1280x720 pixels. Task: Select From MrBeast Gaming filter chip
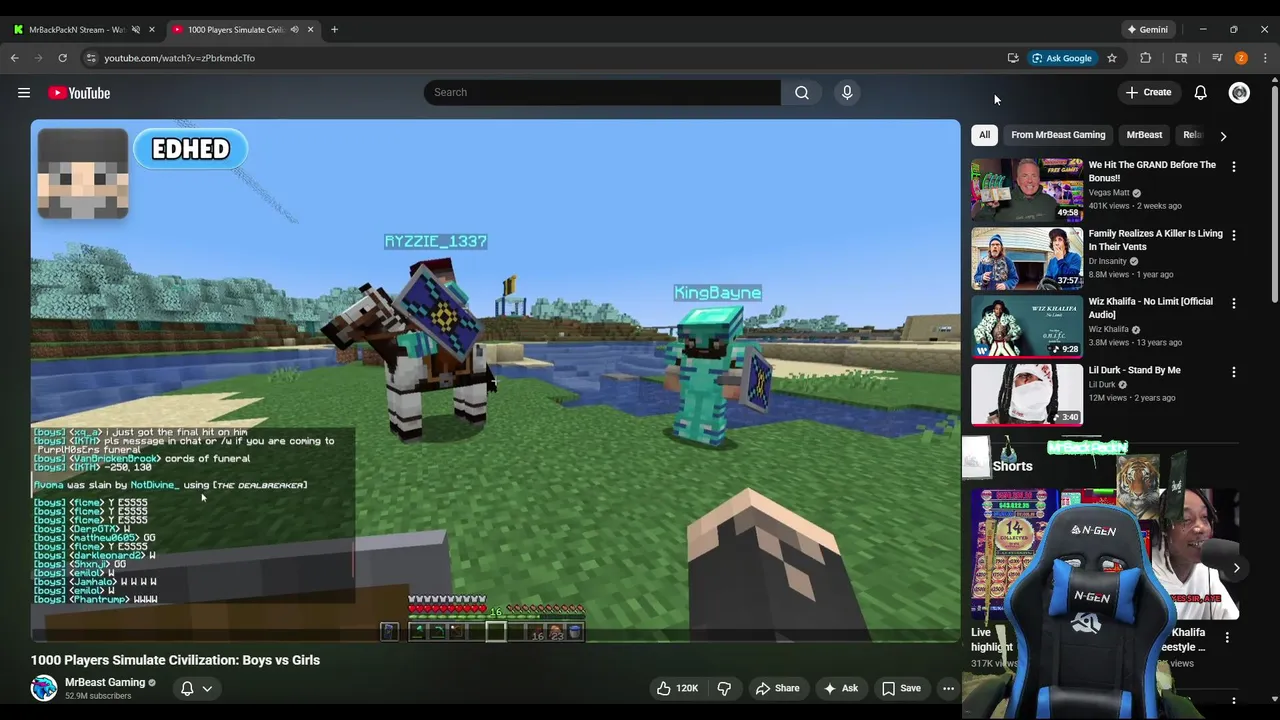[x=1058, y=135]
